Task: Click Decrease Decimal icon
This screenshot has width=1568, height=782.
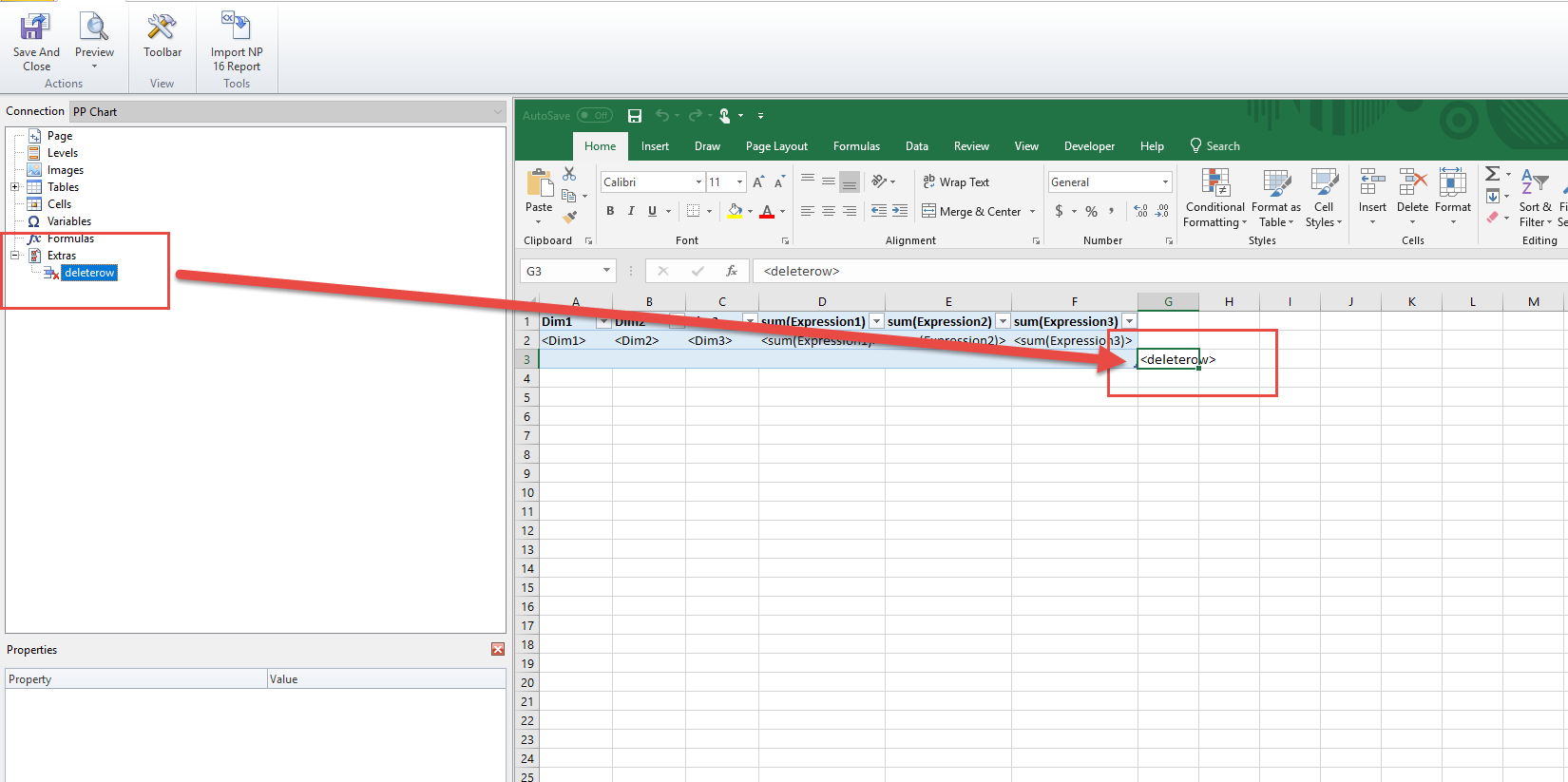Action: point(1162,211)
